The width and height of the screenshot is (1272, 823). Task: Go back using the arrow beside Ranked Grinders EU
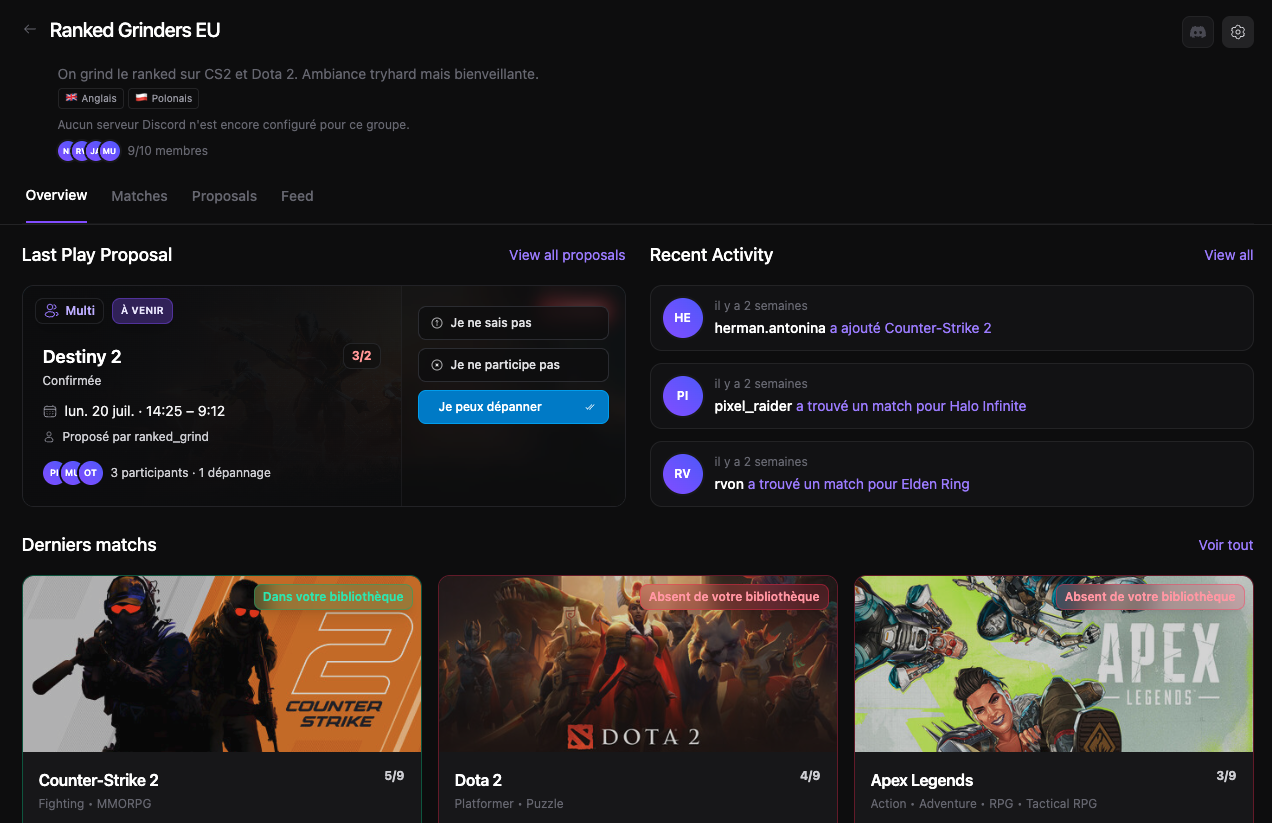[x=30, y=30]
